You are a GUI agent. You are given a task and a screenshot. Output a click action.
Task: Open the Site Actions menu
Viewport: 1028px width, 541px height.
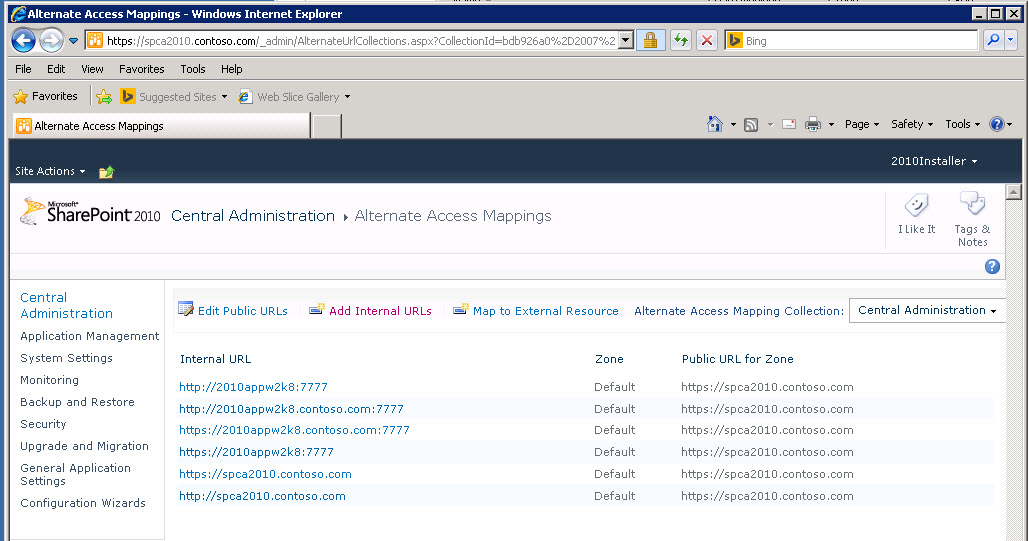(x=50, y=171)
